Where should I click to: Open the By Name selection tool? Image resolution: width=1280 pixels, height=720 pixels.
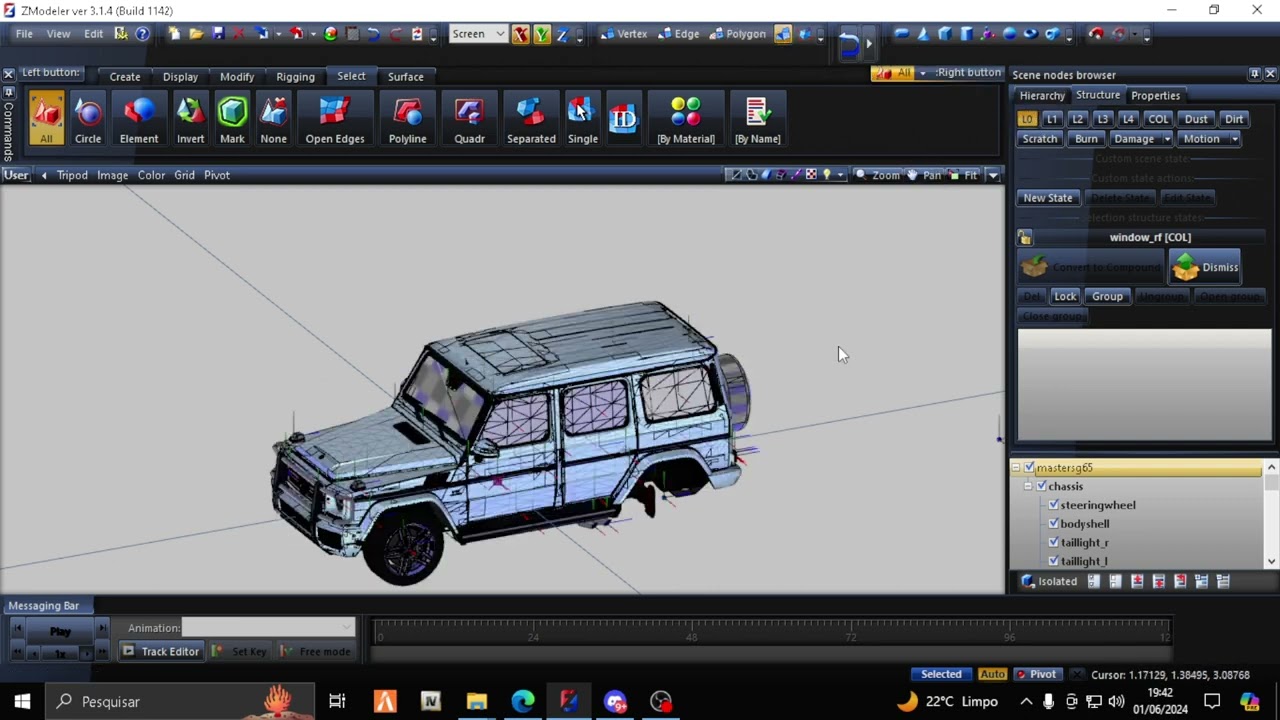pos(758,119)
